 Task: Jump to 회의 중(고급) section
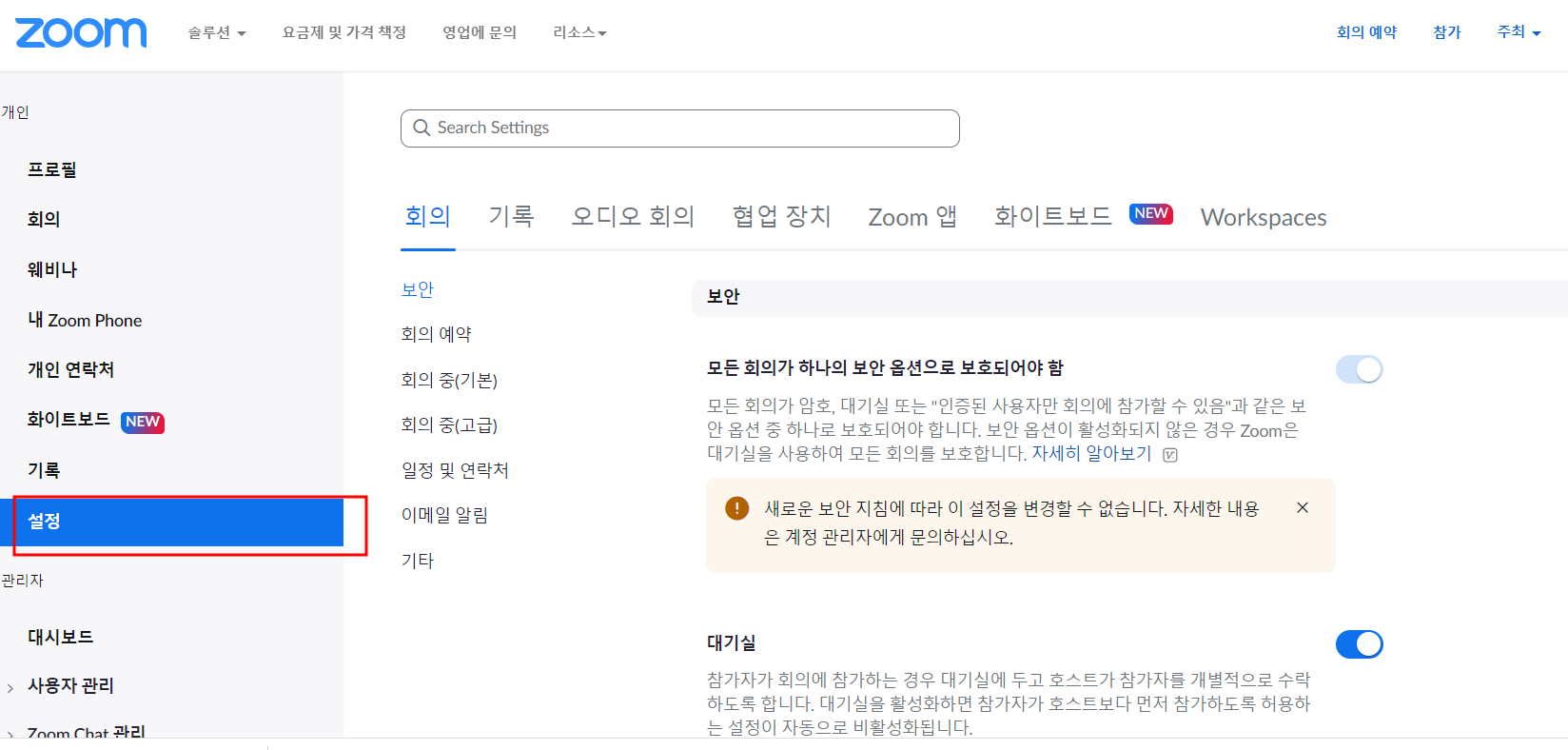[449, 424]
